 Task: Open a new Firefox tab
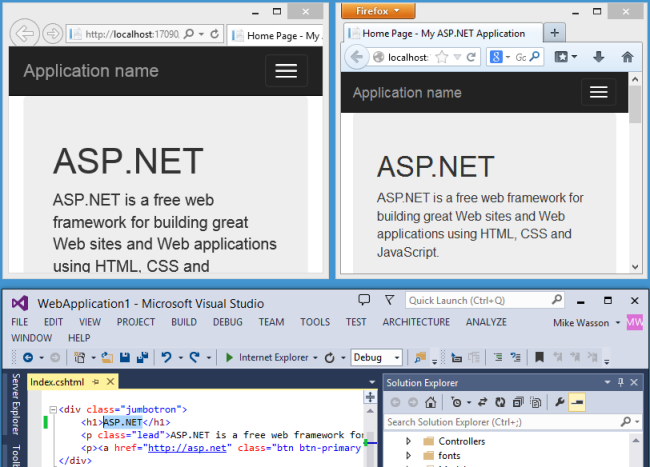[x=555, y=32]
